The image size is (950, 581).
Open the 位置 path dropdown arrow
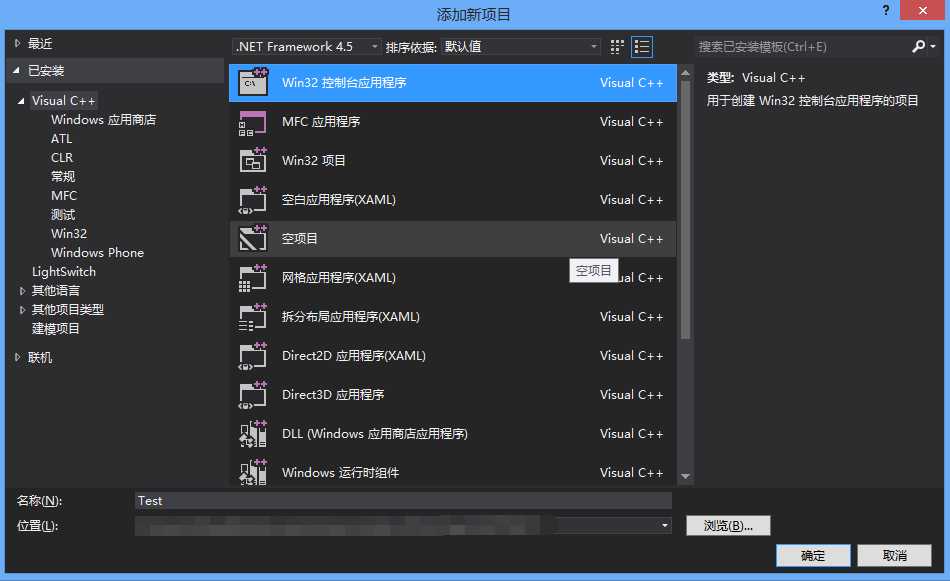665,525
